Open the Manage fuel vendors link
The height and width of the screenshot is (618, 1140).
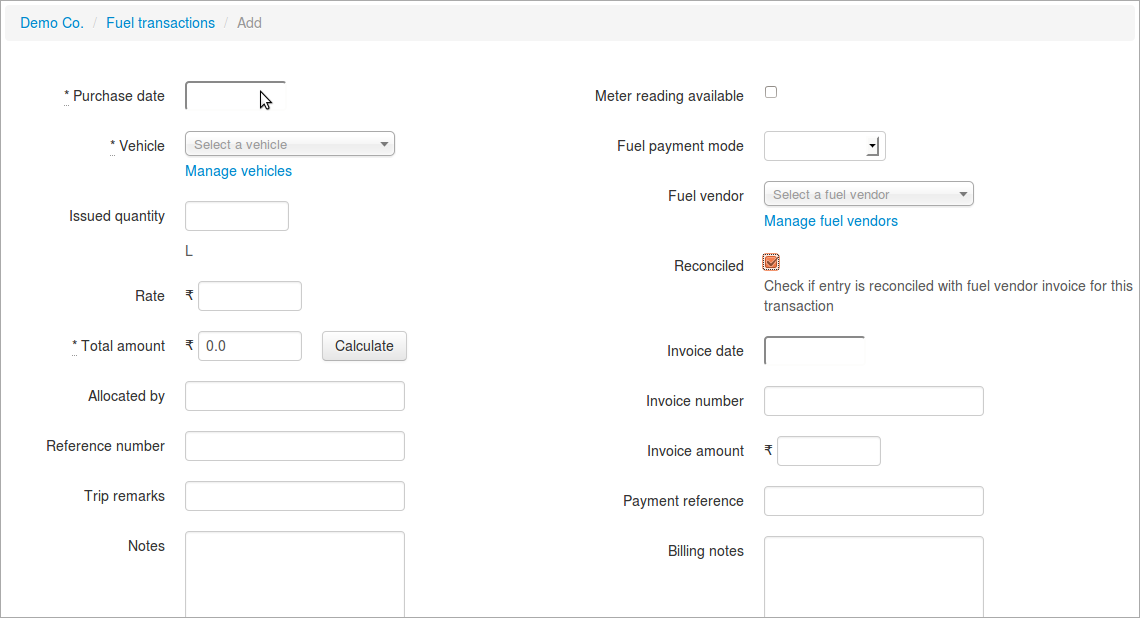[831, 221]
